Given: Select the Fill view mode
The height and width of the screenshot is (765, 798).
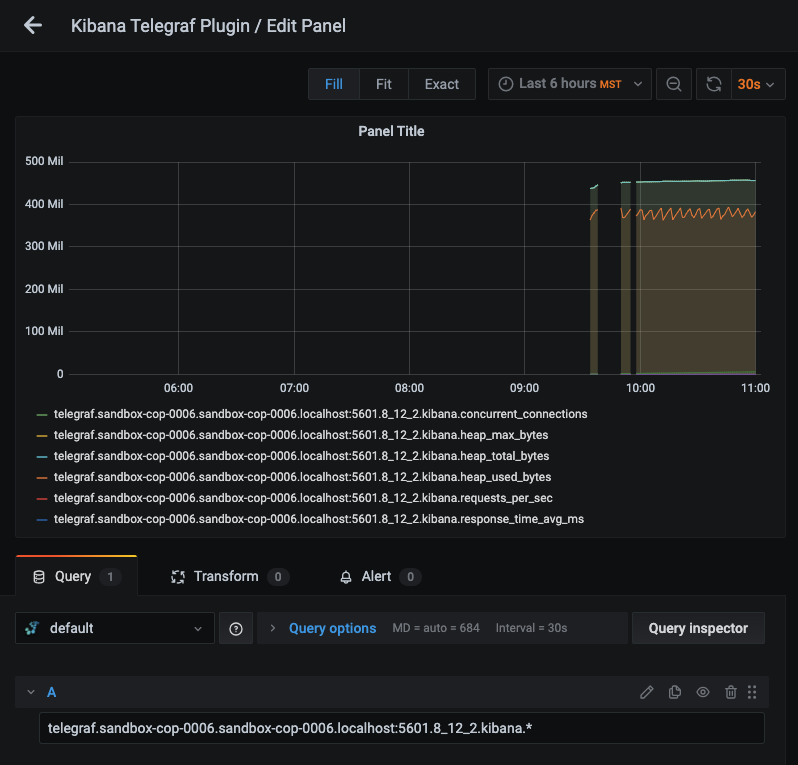Looking at the screenshot, I should click(334, 84).
